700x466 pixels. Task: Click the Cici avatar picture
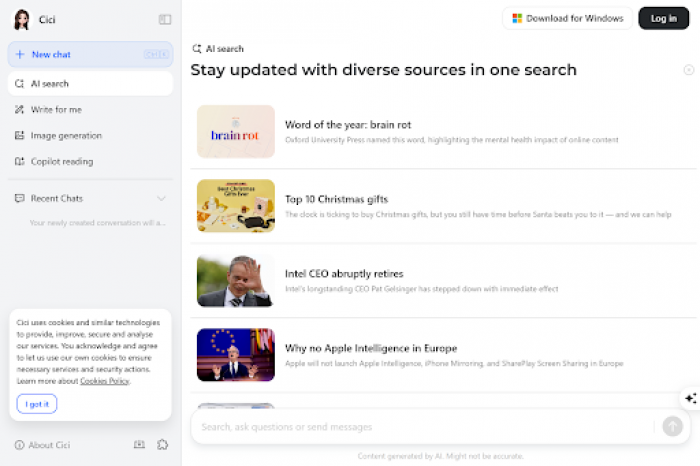21,19
